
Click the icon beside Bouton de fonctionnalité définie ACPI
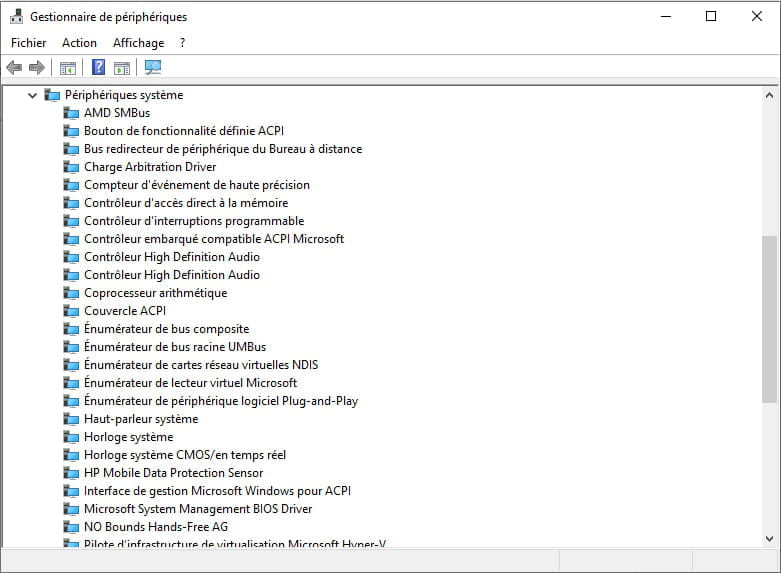(71, 131)
